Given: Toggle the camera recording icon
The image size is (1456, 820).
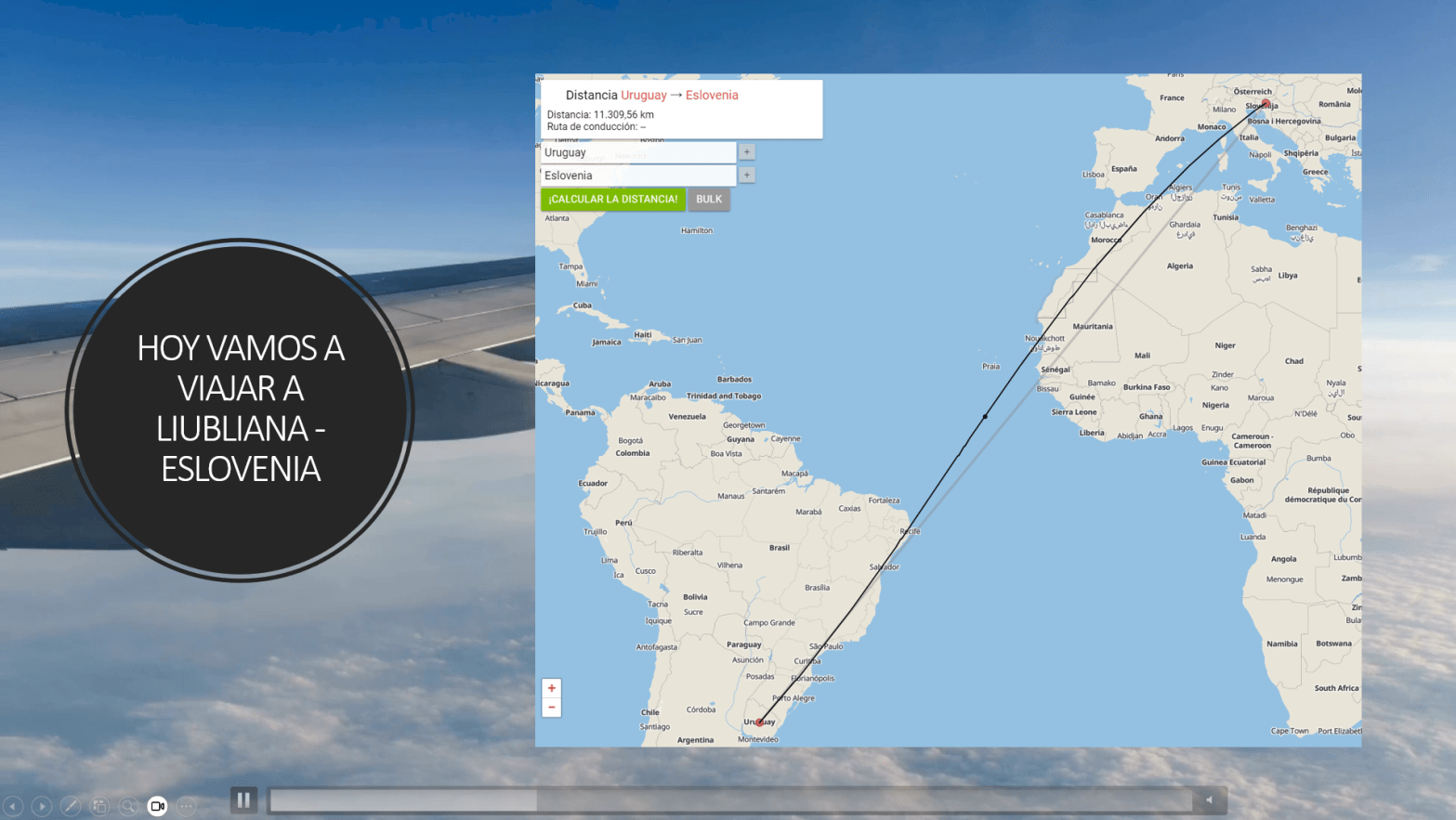Looking at the screenshot, I should tap(157, 806).
